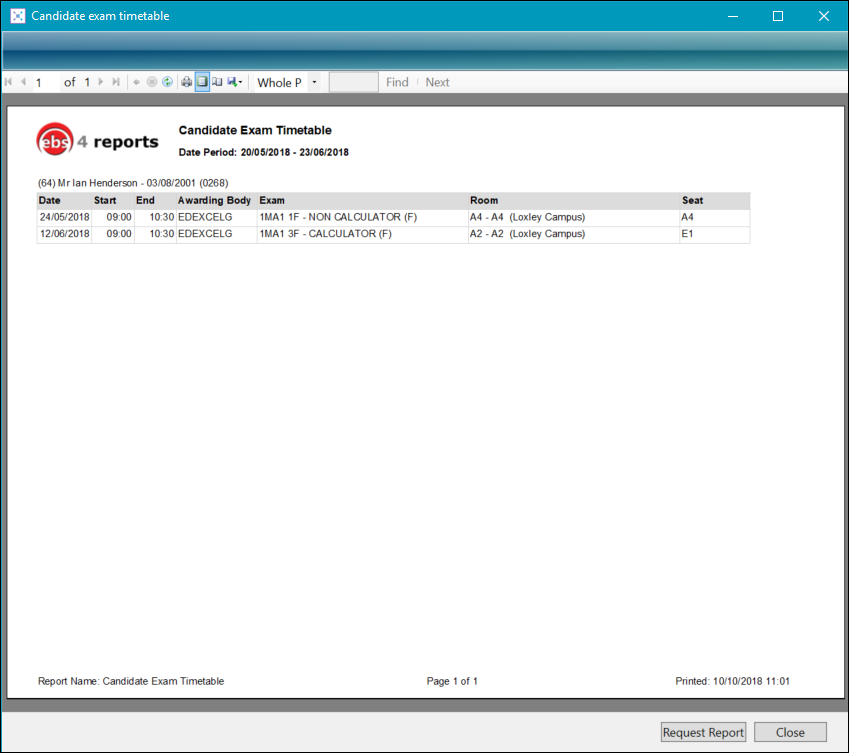
Task: Expand the Whole Page zoom dropdown
Action: [x=314, y=82]
